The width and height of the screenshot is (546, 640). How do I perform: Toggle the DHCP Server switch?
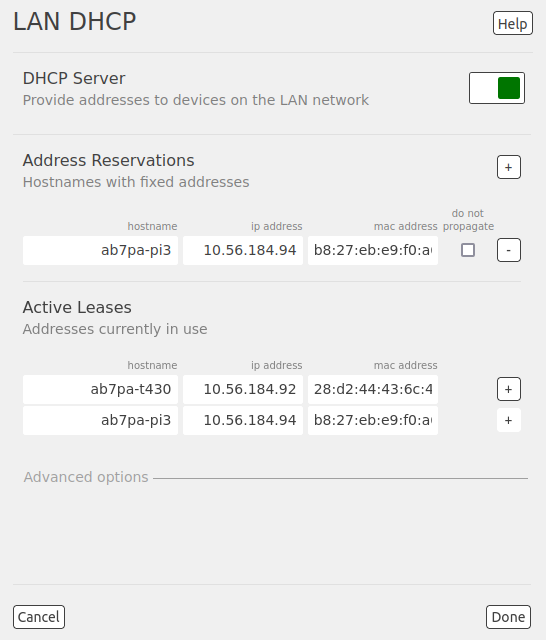pyautogui.click(x=497, y=88)
